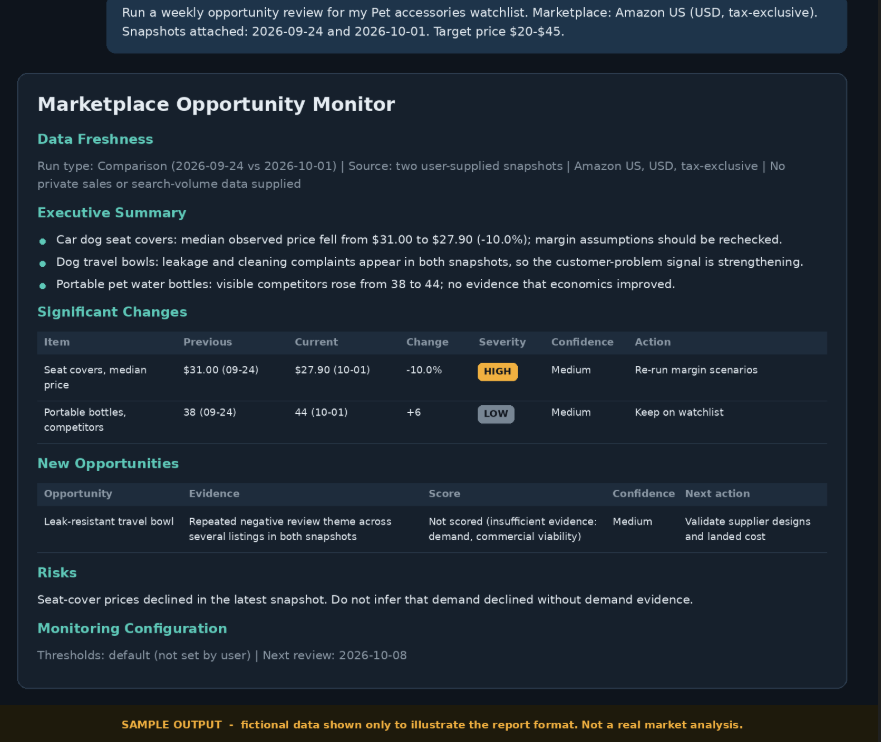Click the 'Run type: Comparison' freshness line
The image size is (881, 742).
(411, 175)
